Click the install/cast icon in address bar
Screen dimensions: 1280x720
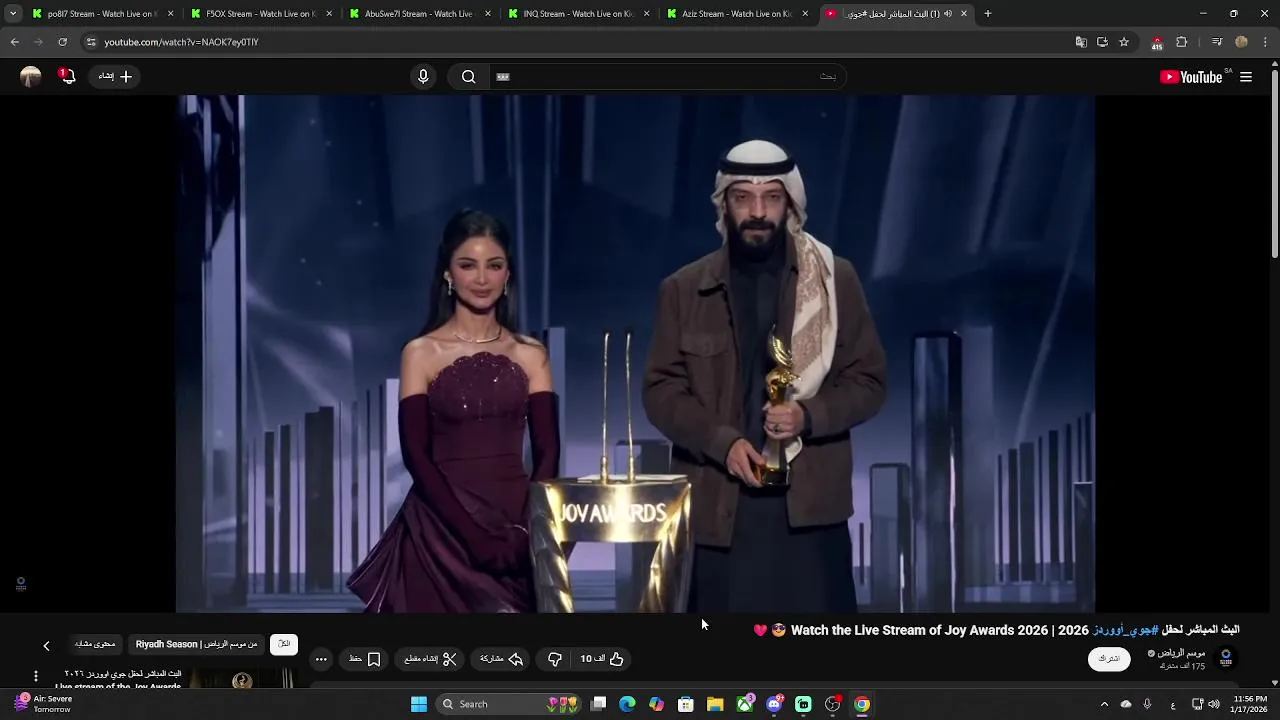[1102, 42]
